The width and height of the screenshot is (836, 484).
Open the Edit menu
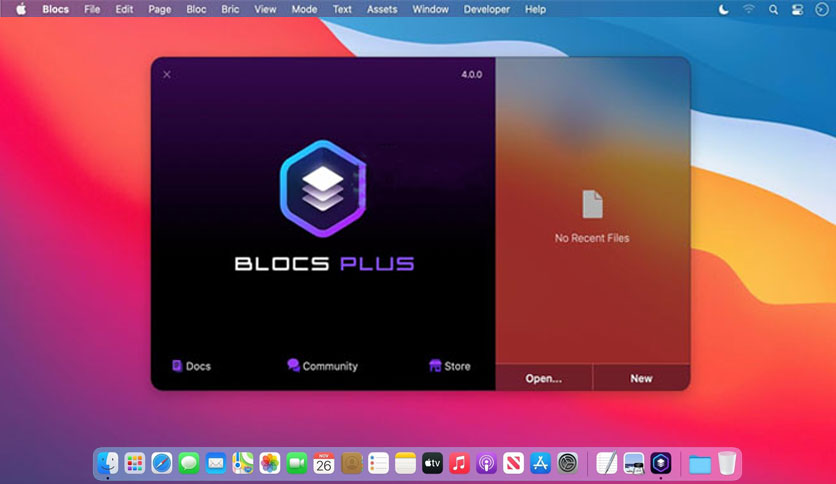pos(124,9)
